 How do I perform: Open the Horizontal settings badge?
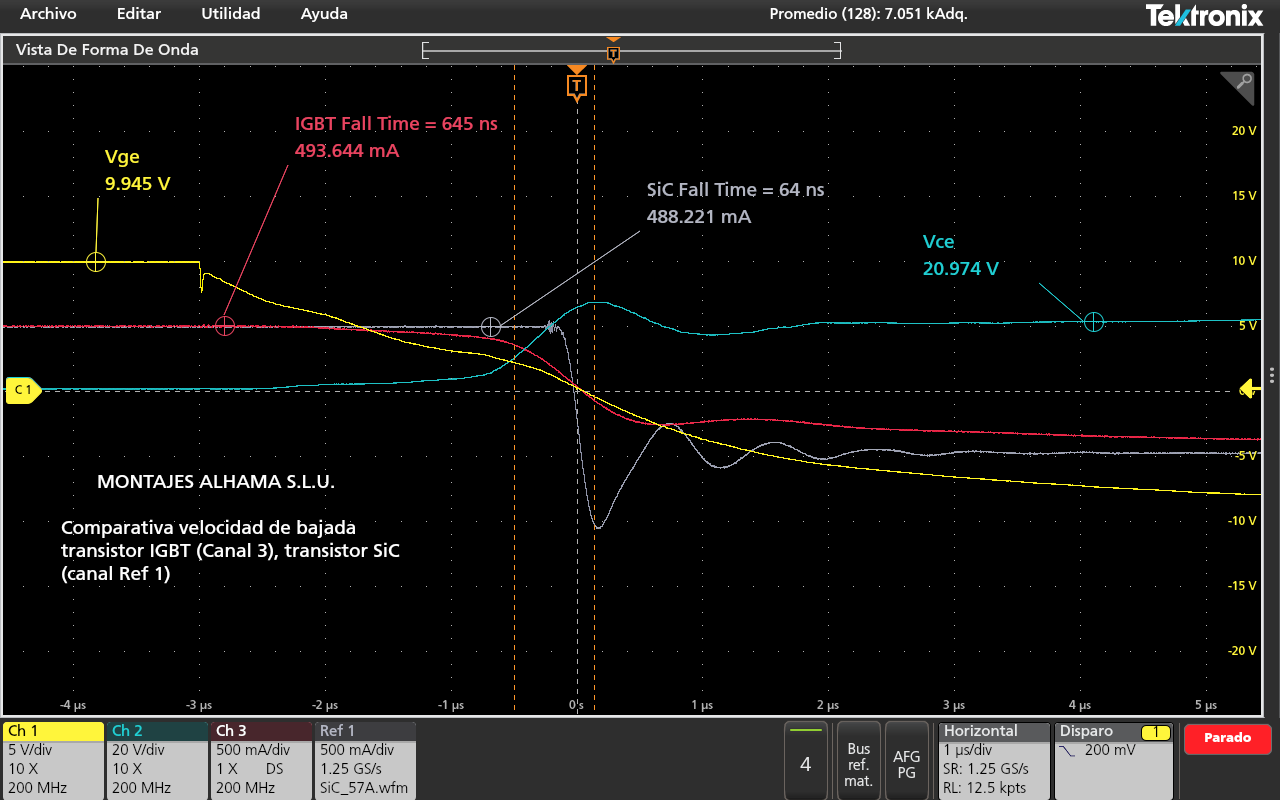point(994,760)
